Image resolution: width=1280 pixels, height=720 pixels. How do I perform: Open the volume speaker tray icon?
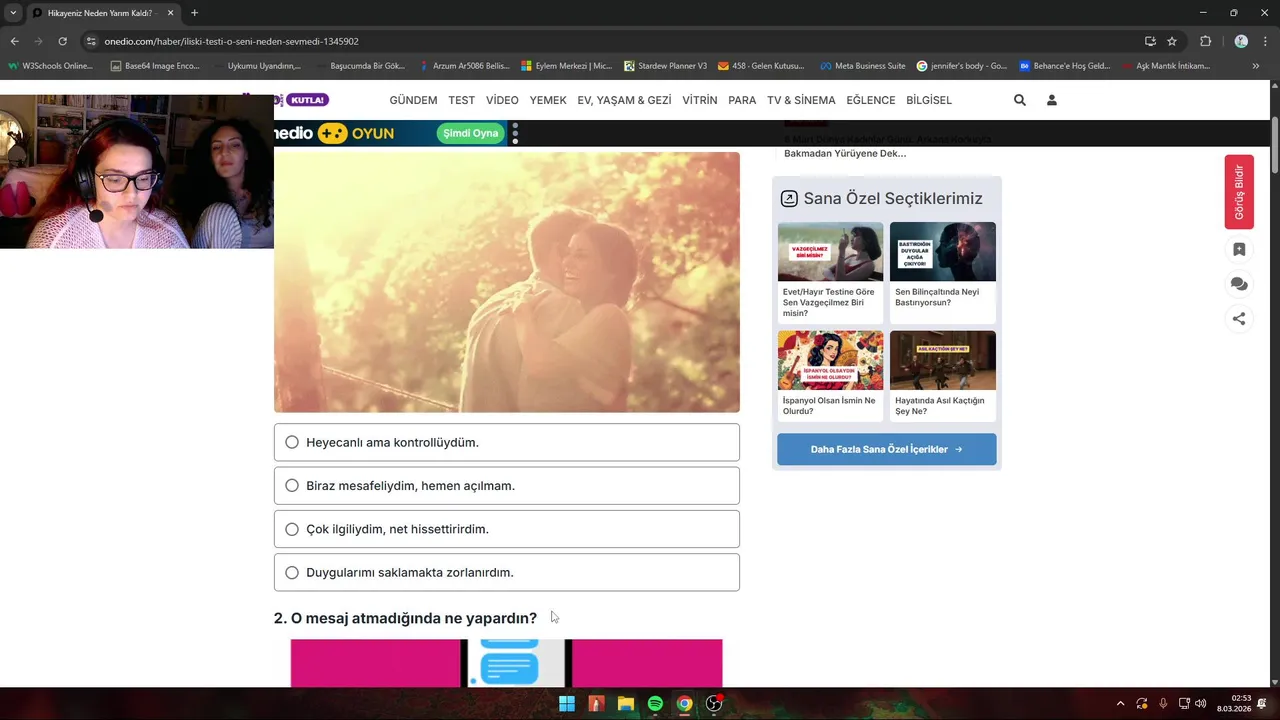(x=1201, y=703)
